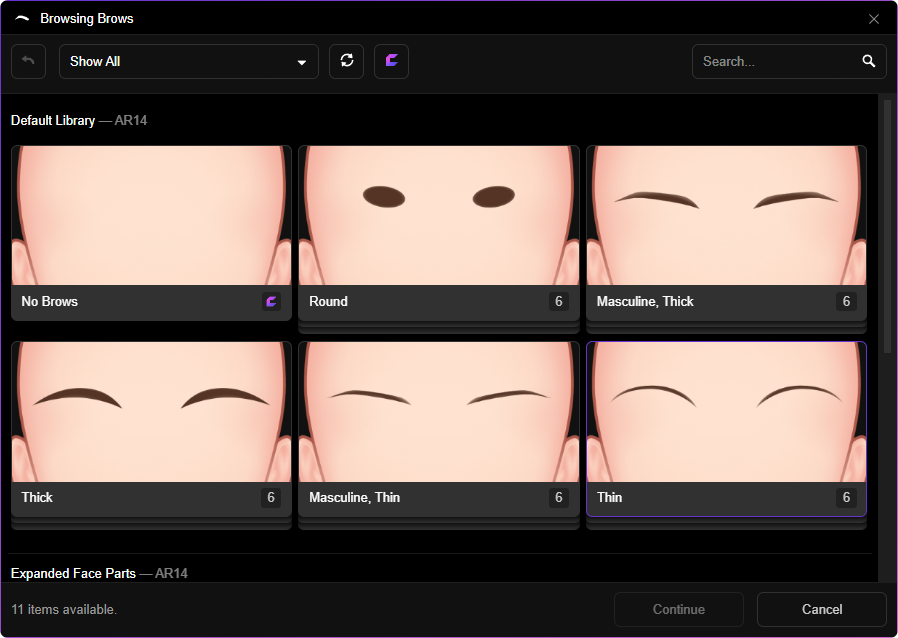Close the Browsing Brows dialog
The width and height of the screenshot is (898, 638).
(873, 19)
